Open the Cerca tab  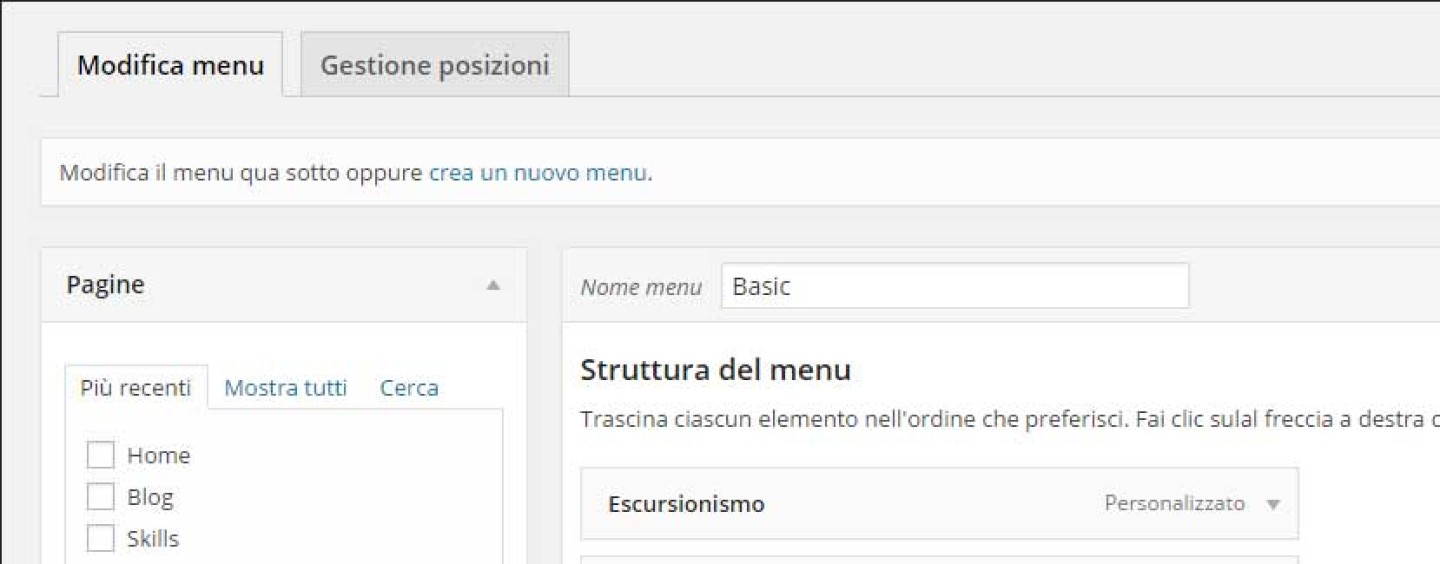[x=409, y=387]
